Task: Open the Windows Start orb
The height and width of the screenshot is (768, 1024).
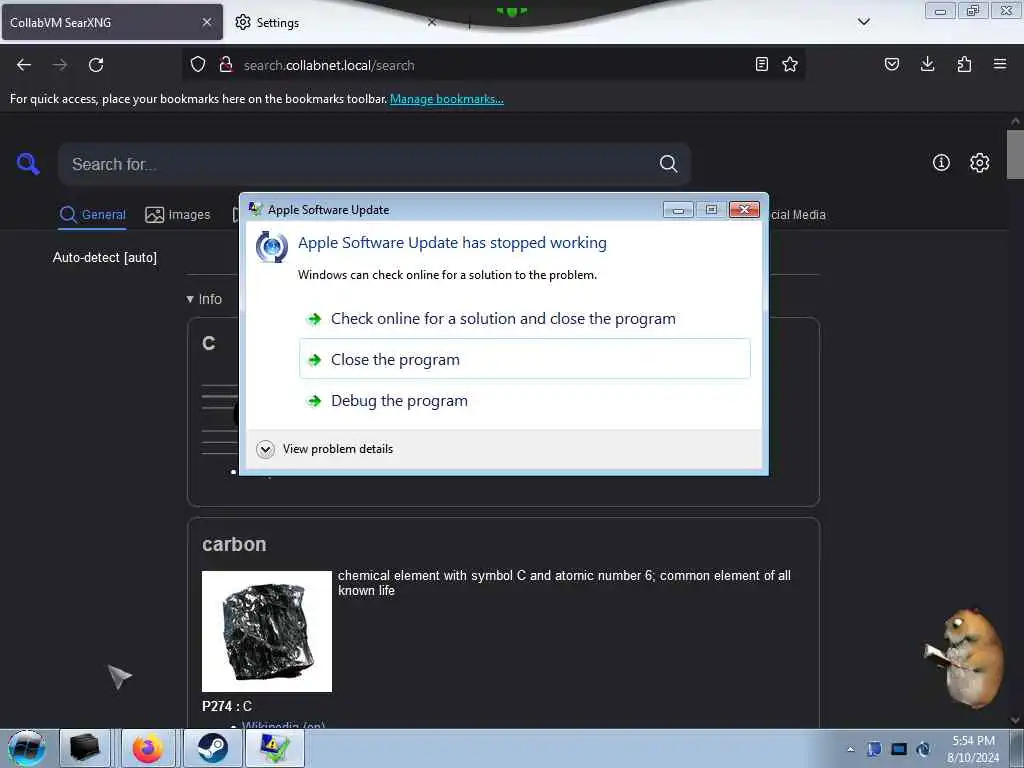Action: tap(26, 748)
